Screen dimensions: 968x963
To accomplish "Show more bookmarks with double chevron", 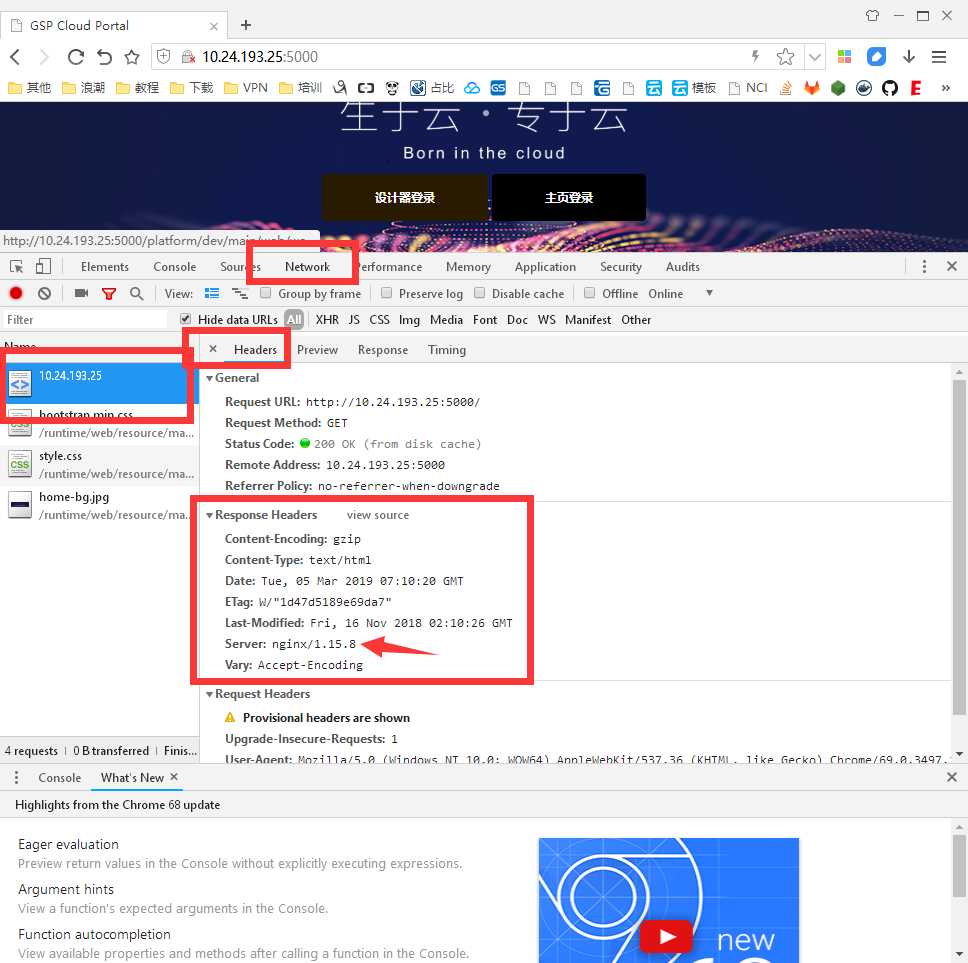I will 945,88.
